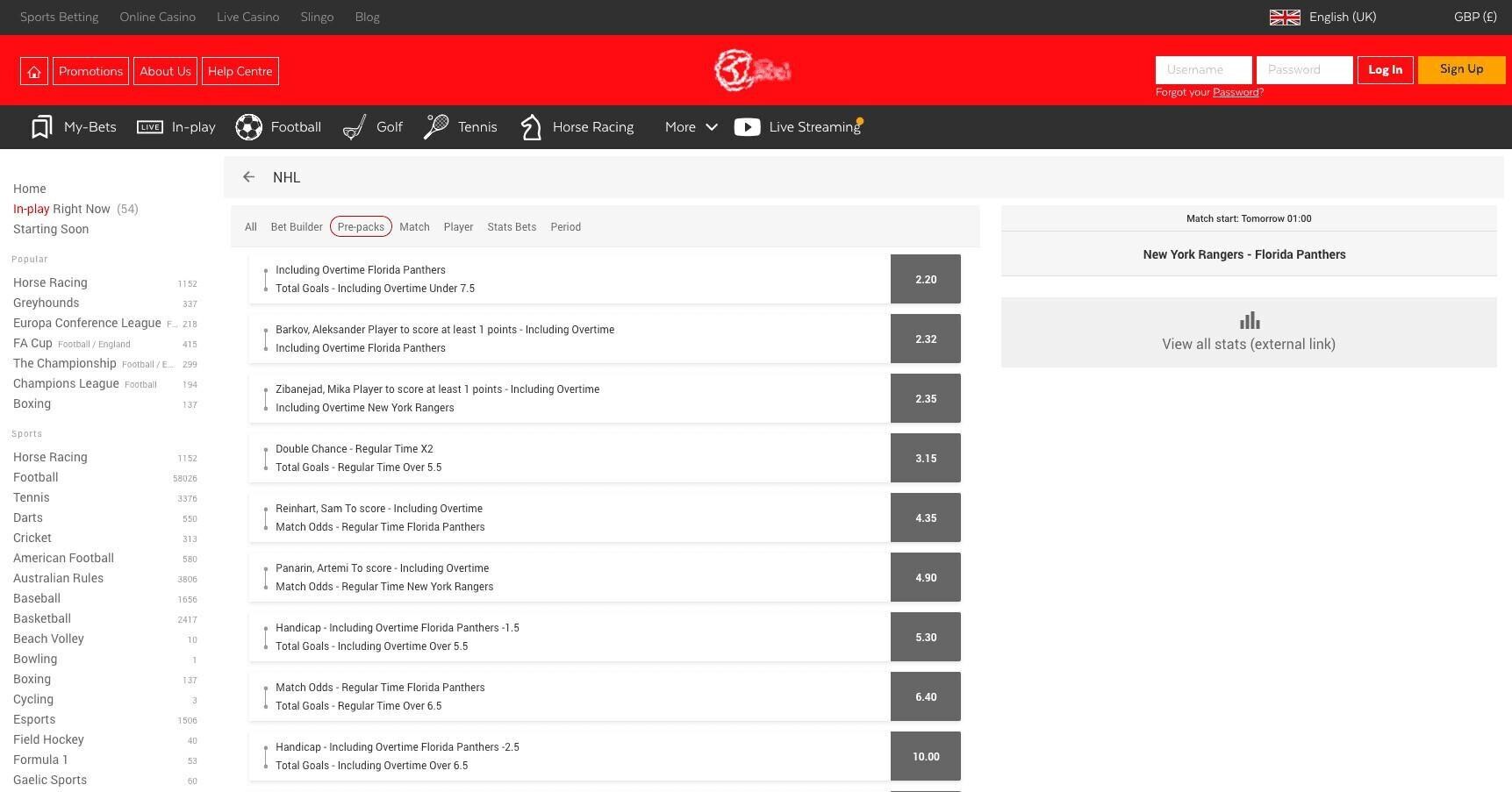Viewport: 1512px width, 792px height.
Task: Expand the More sports dropdown
Action: pyautogui.click(x=691, y=127)
